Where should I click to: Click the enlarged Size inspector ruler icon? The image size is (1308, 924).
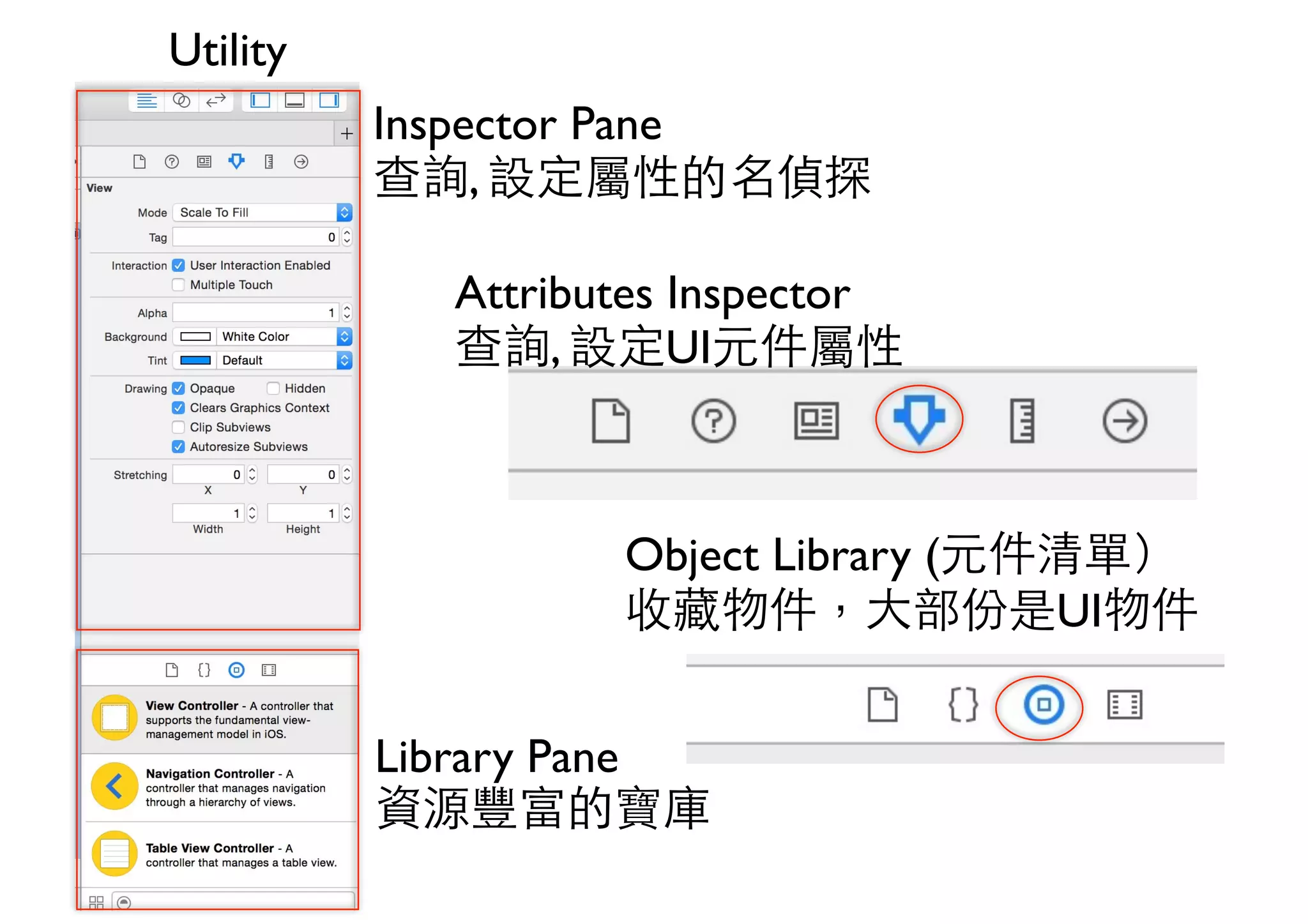[1022, 421]
